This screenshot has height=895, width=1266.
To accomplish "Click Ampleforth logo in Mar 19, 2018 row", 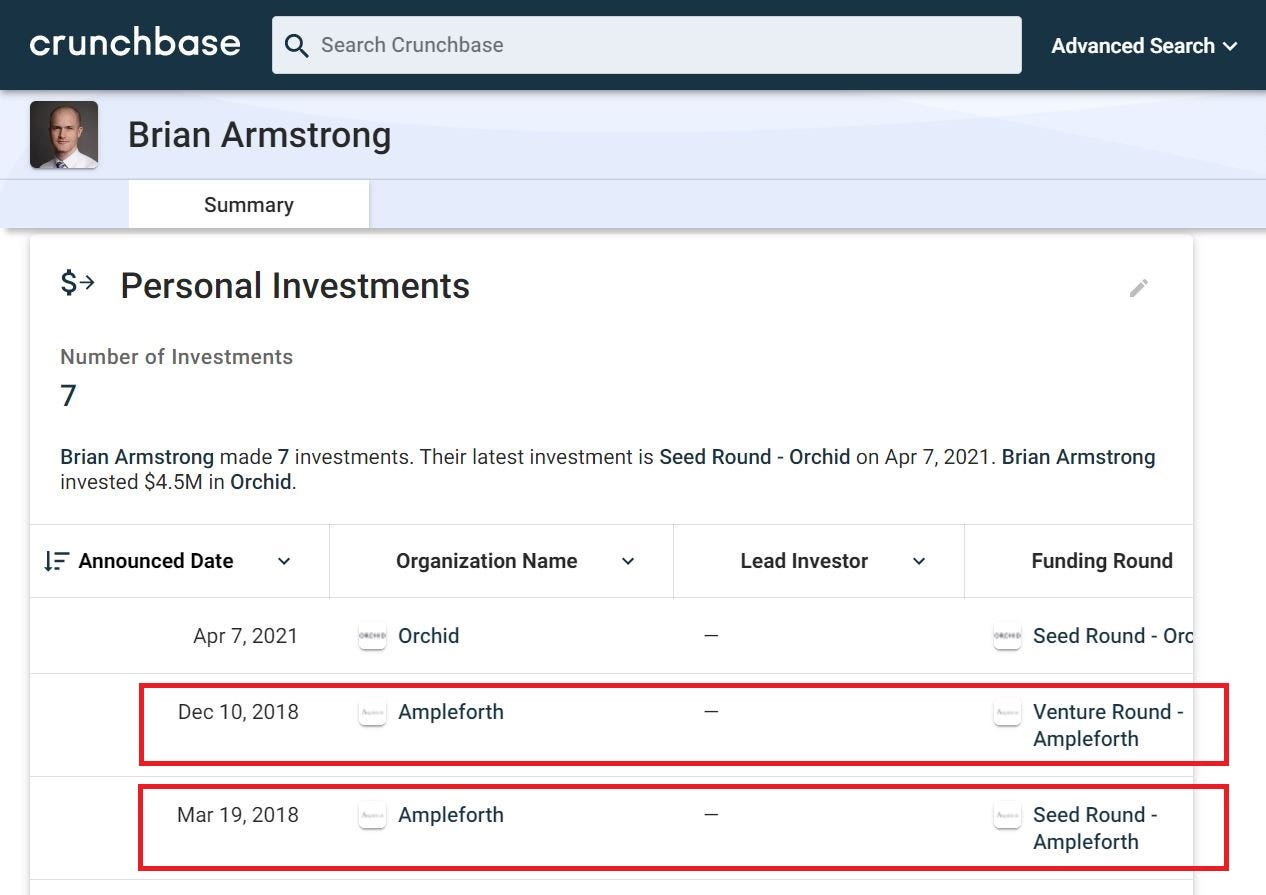I will coord(372,815).
